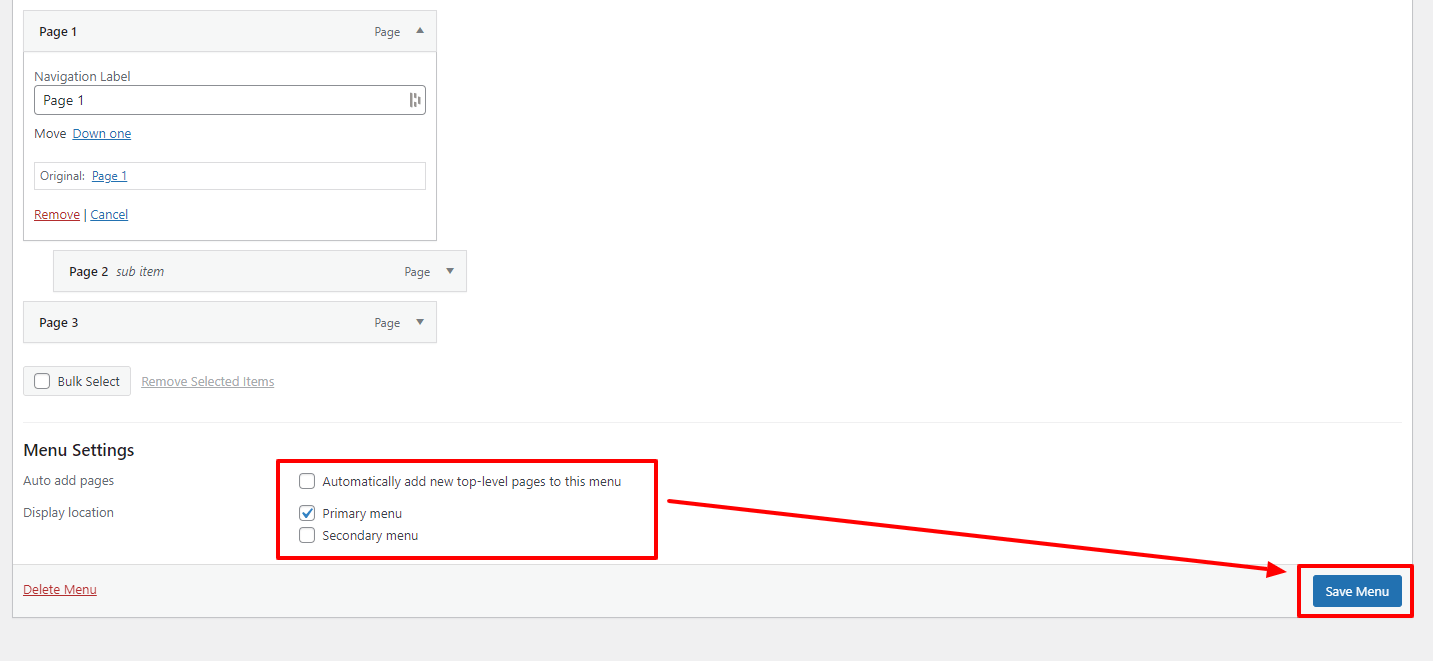The width and height of the screenshot is (1433, 661).
Task: Collapse the Page 1 menu item details
Action: [x=419, y=30]
